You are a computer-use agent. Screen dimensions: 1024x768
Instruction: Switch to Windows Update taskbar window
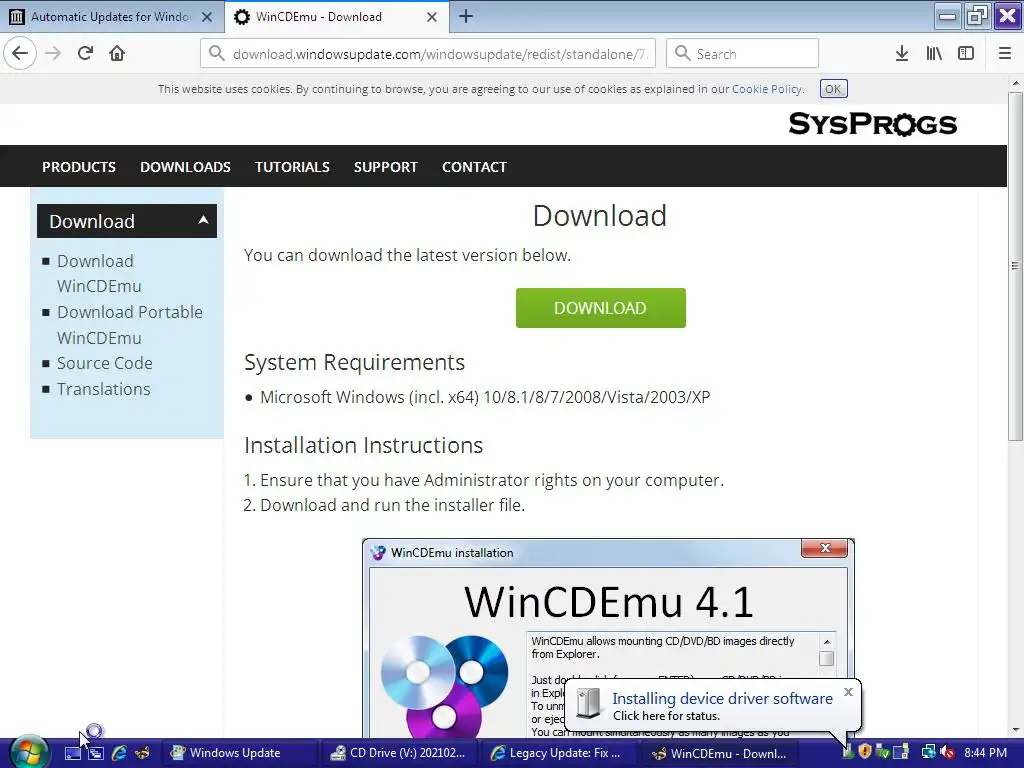coord(240,753)
